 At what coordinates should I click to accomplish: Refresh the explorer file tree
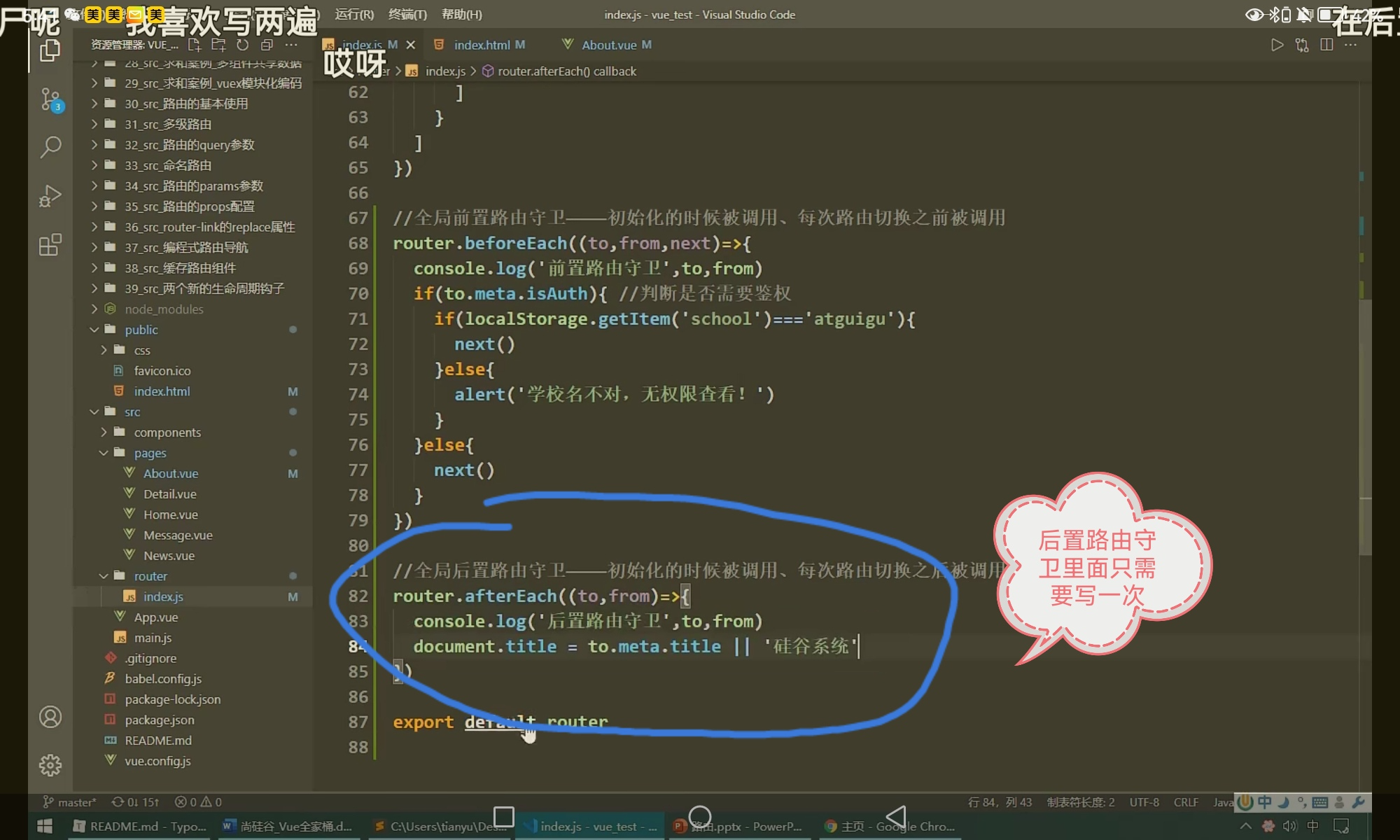point(242,45)
